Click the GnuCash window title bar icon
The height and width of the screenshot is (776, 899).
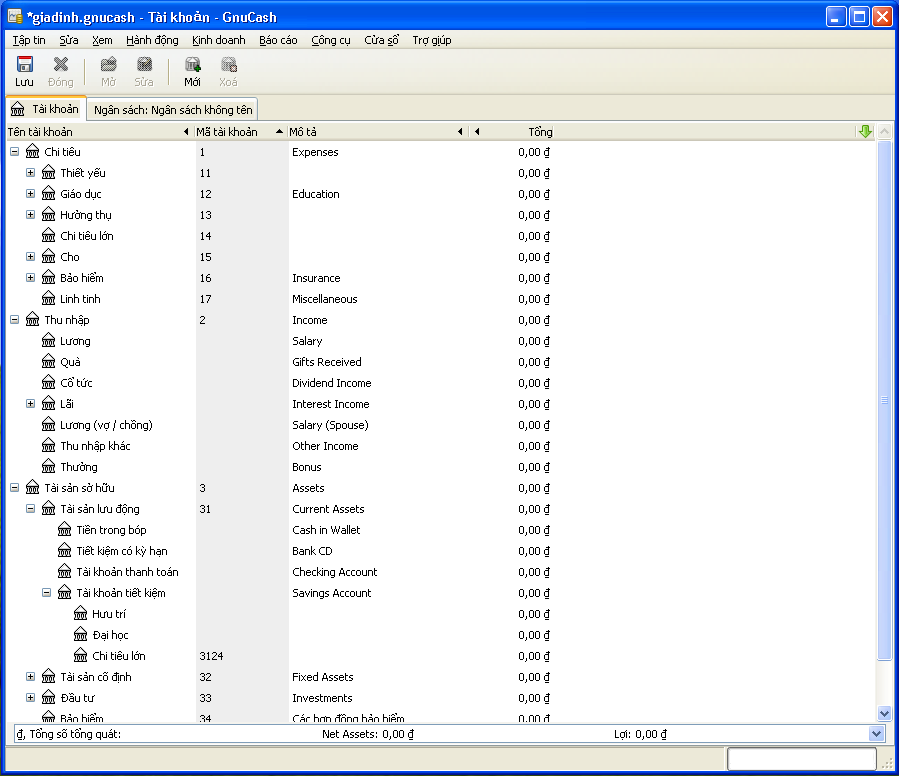[15, 17]
